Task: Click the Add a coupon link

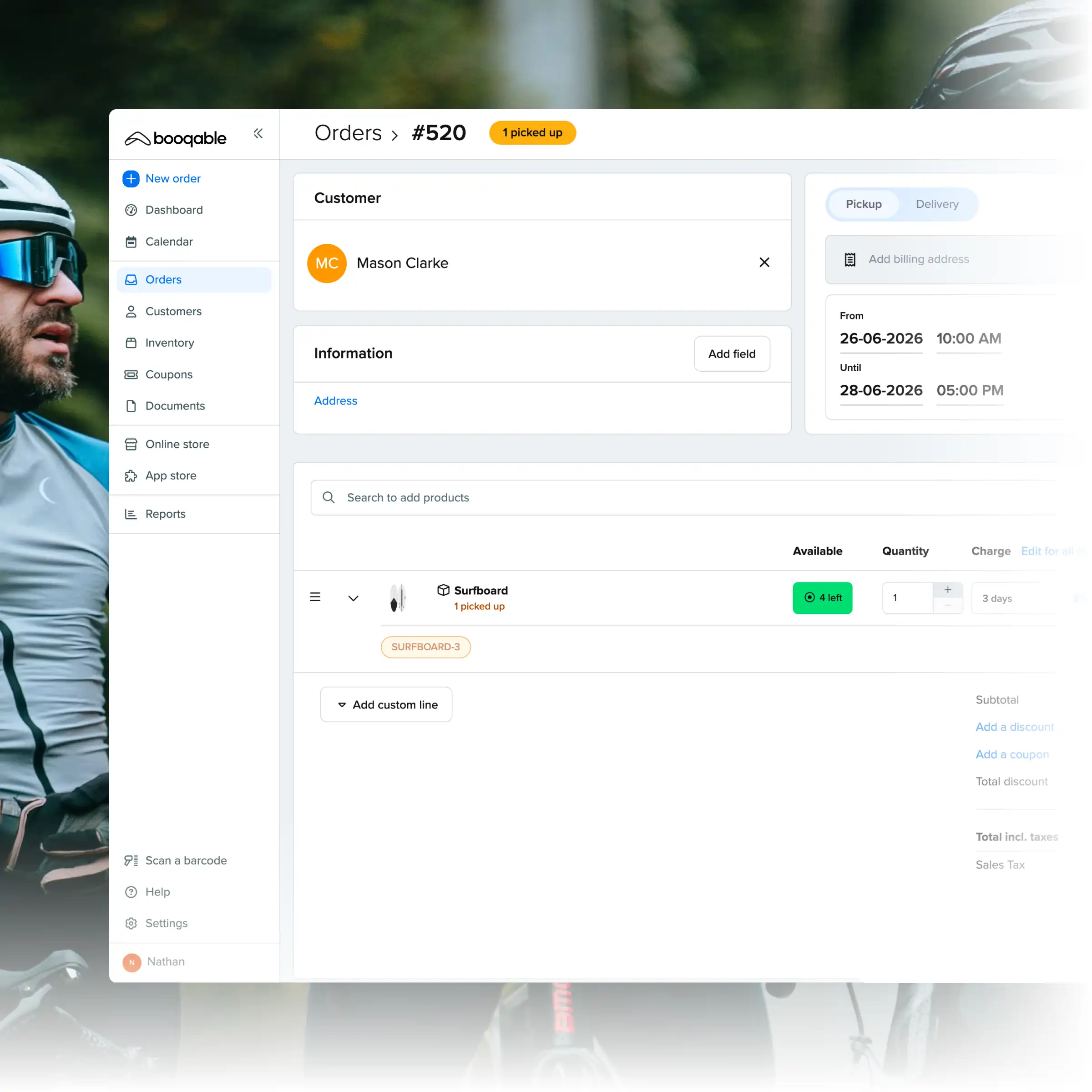Action: pyautogui.click(x=1012, y=754)
